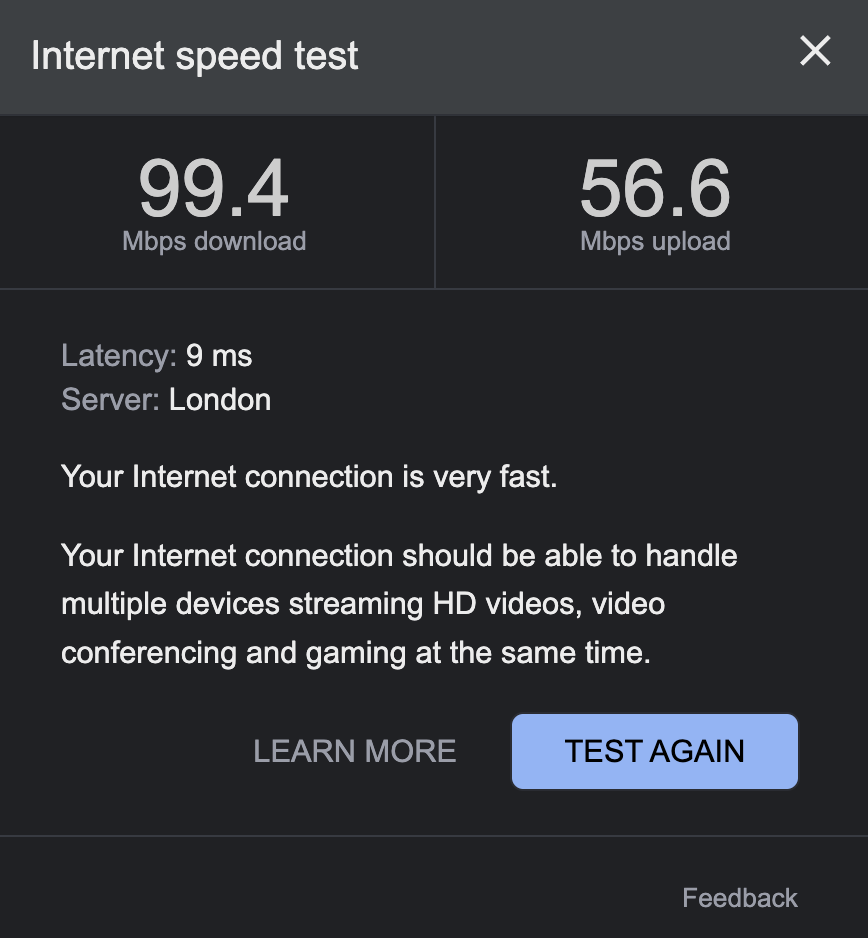Click the Mbps upload label
The height and width of the screenshot is (938, 868).
pos(655,241)
